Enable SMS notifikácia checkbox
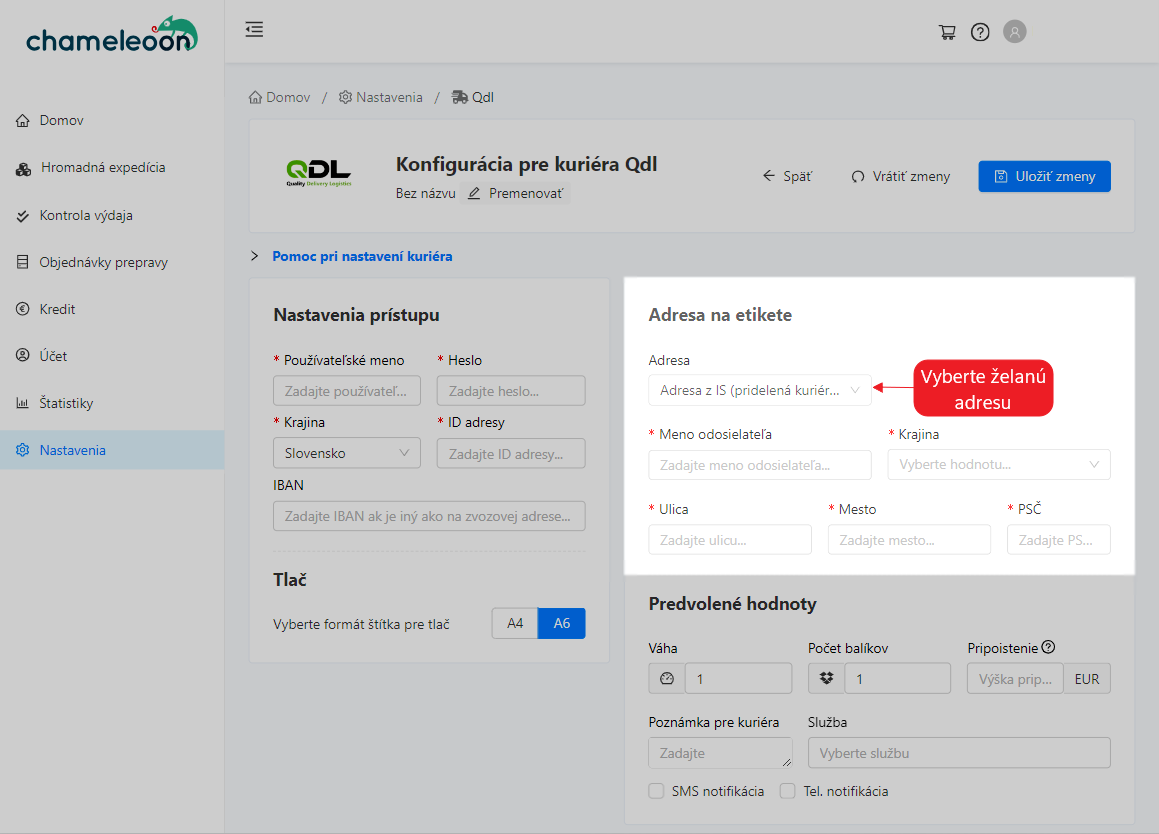This screenshot has height=834, width=1159. click(x=656, y=791)
